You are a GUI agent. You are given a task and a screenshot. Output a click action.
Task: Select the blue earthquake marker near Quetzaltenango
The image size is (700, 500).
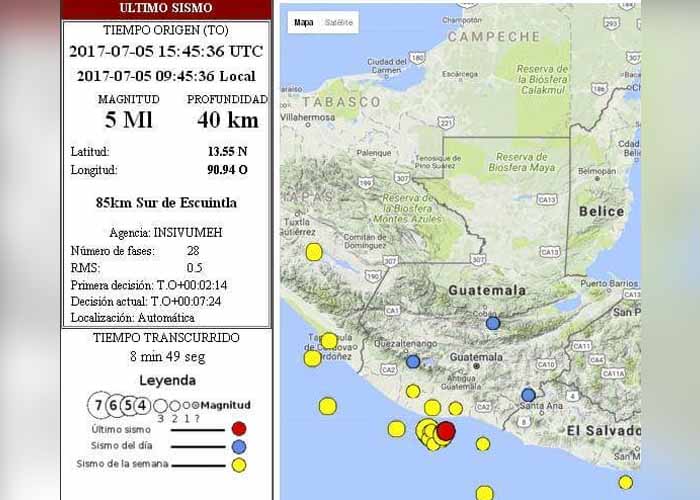pyautogui.click(x=413, y=361)
